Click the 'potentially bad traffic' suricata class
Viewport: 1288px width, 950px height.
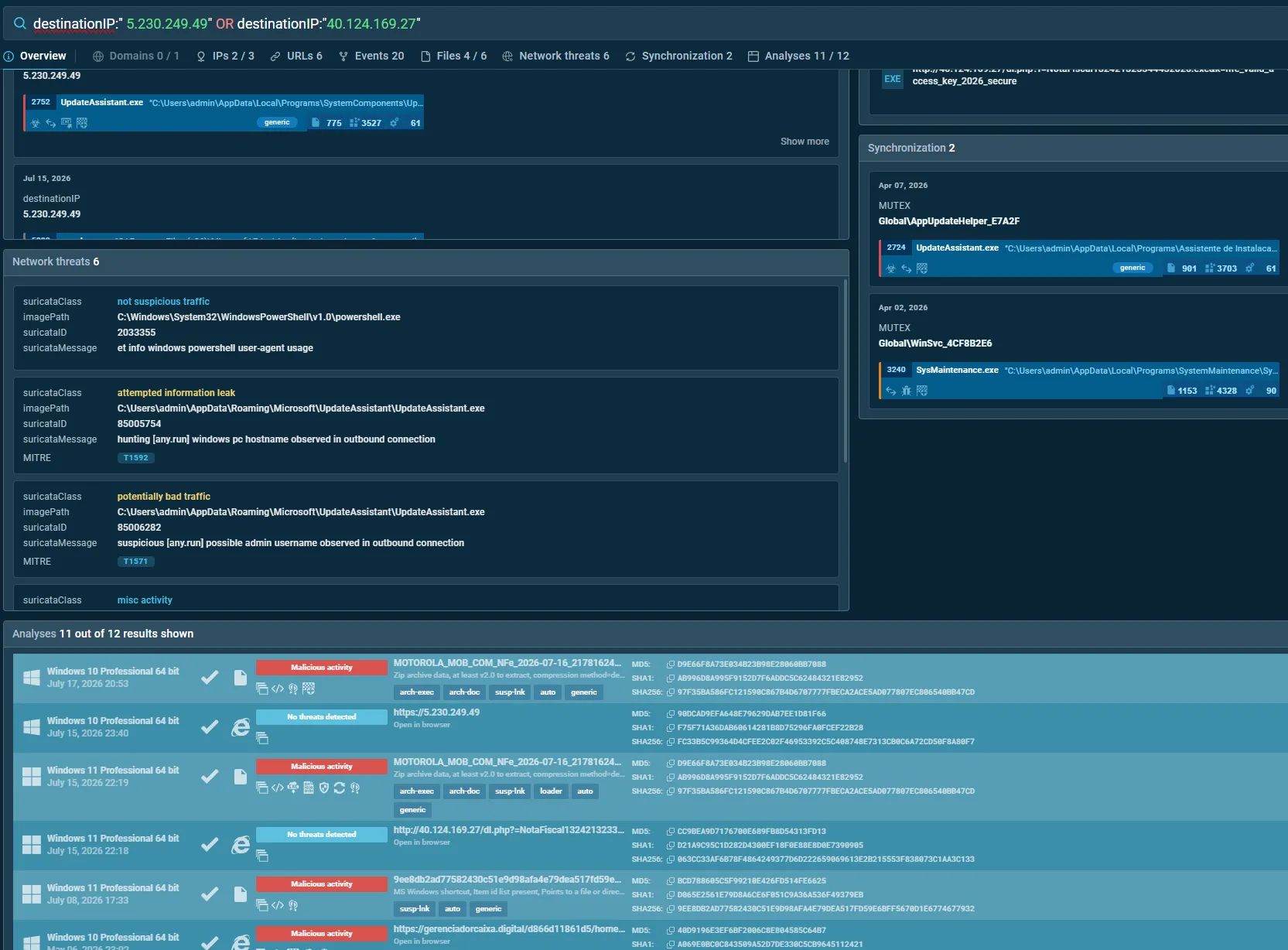pyautogui.click(x=164, y=497)
